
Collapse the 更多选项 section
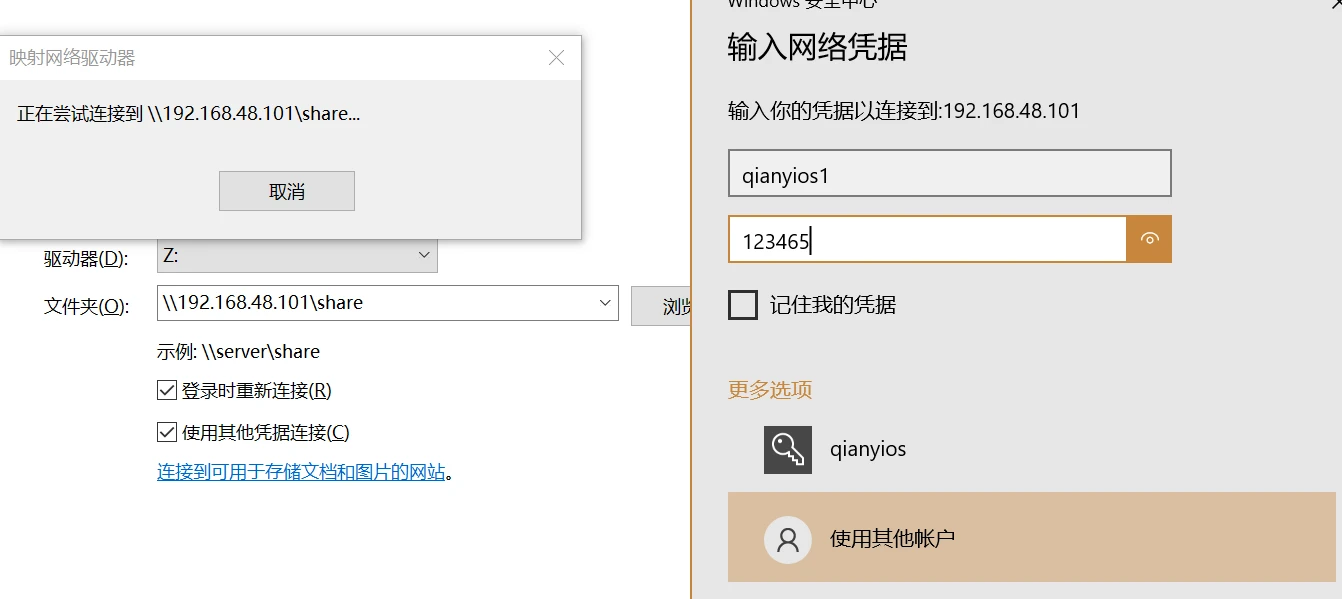click(770, 390)
